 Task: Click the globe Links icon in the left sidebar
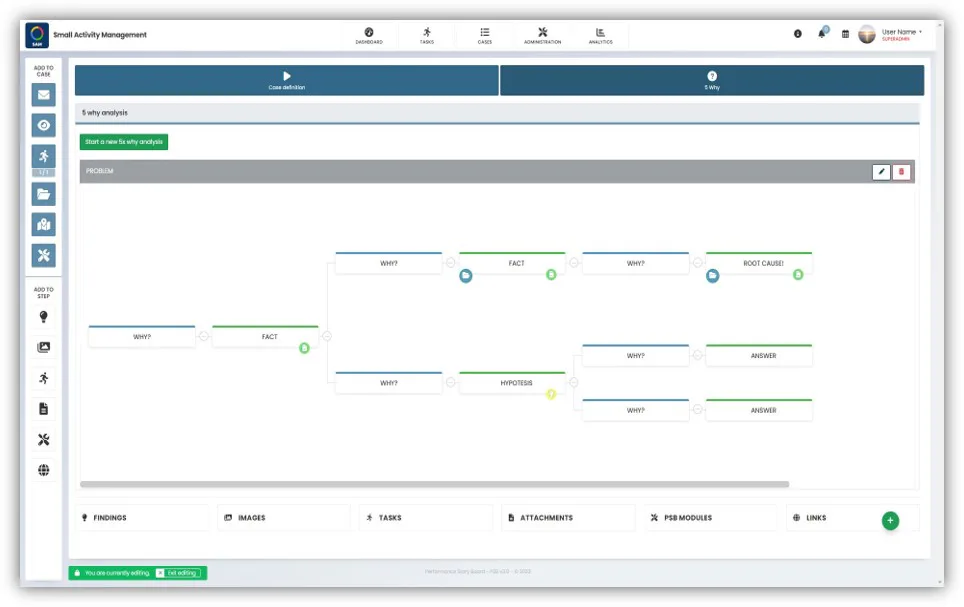click(x=42, y=469)
